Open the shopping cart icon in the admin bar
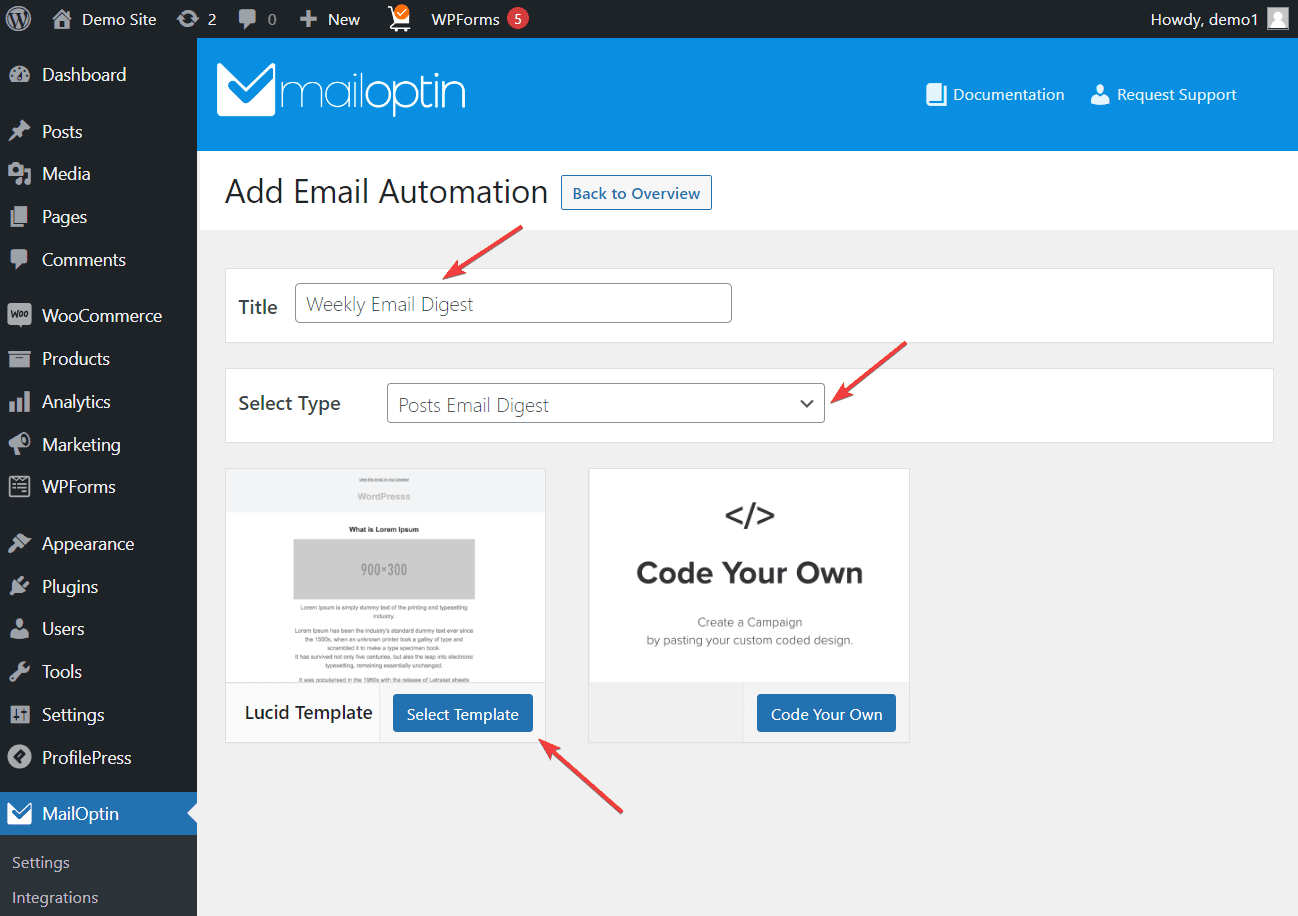1298x916 pixels. 398,17
